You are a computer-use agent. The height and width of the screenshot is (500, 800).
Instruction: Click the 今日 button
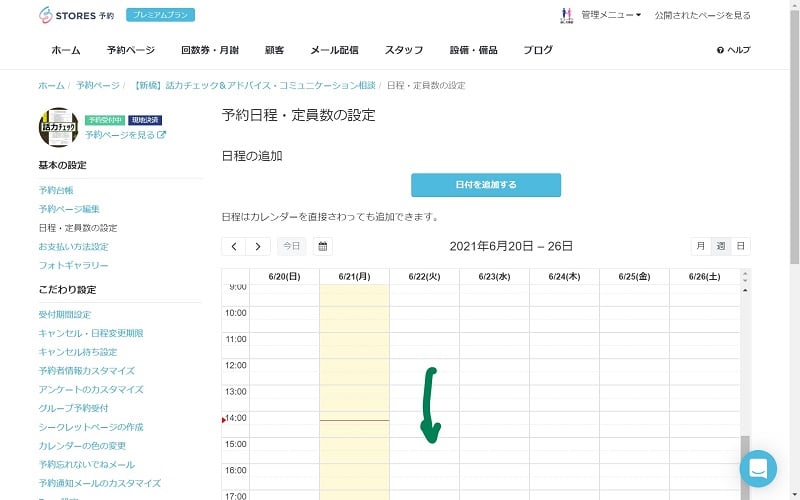point(291,246)
